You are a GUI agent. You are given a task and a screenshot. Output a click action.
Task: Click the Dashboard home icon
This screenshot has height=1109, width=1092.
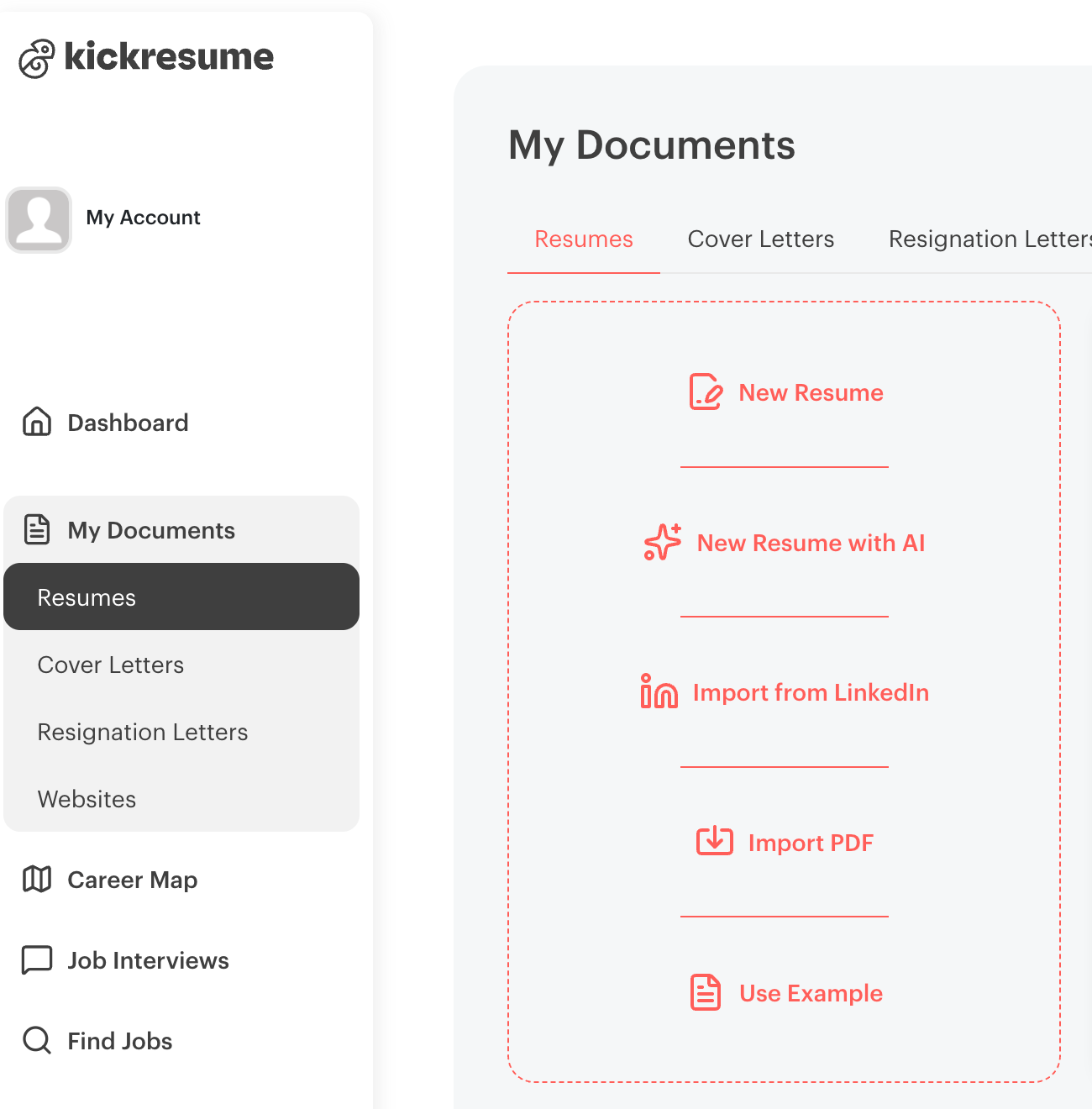(x=37, y=422)
